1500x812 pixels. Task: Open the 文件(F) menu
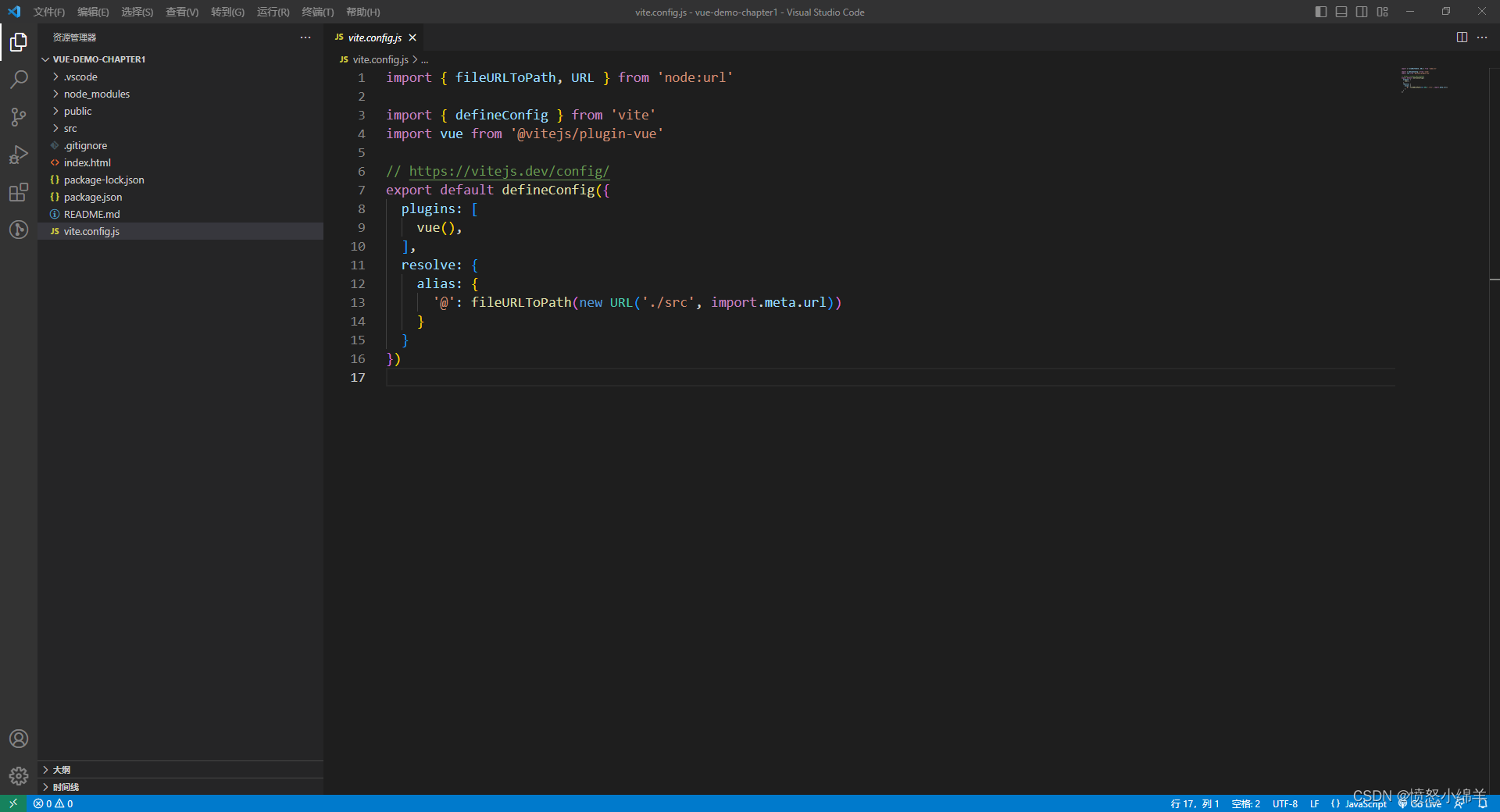[x=49, y=12]
